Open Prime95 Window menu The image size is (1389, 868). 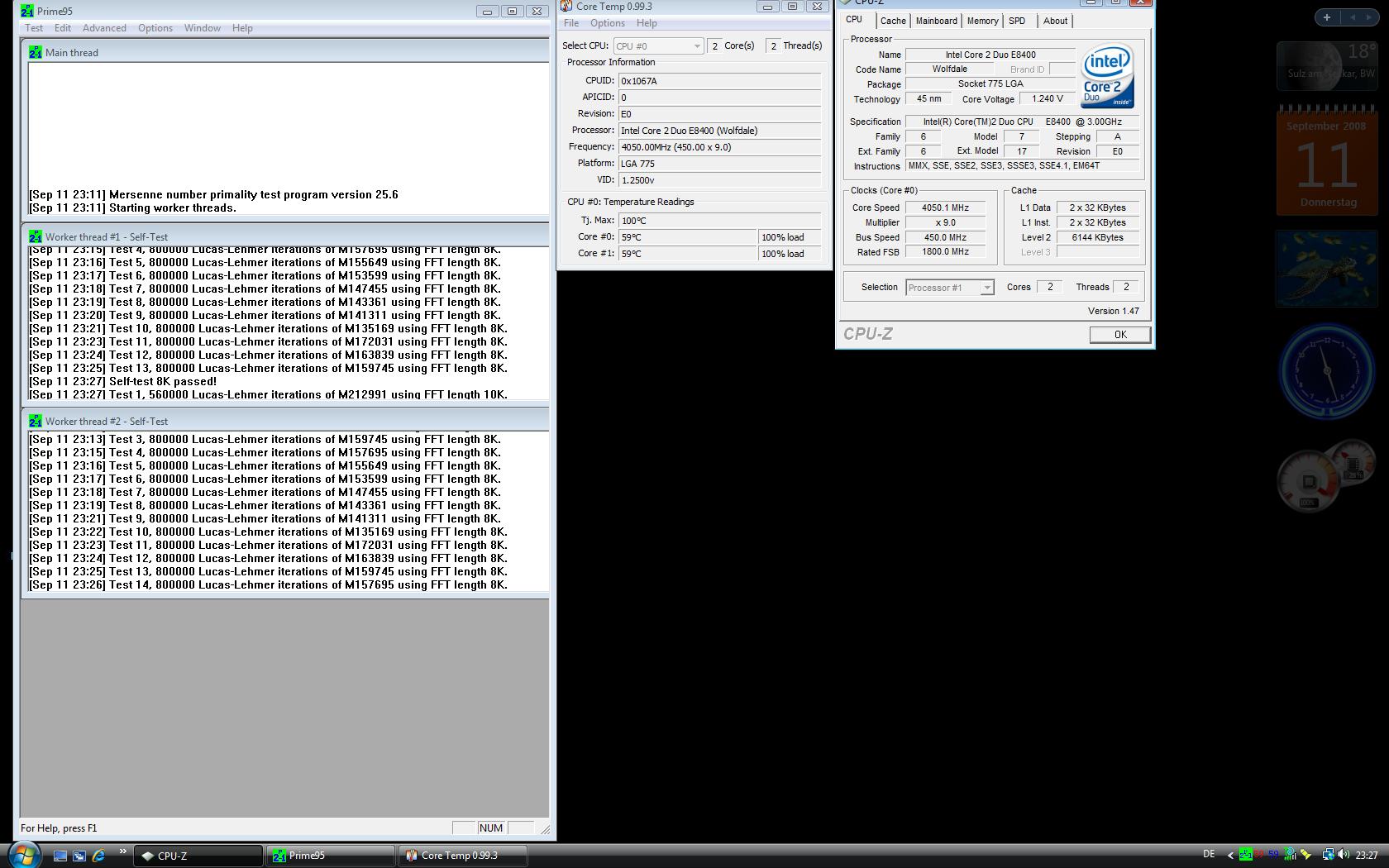pos(203,28)
